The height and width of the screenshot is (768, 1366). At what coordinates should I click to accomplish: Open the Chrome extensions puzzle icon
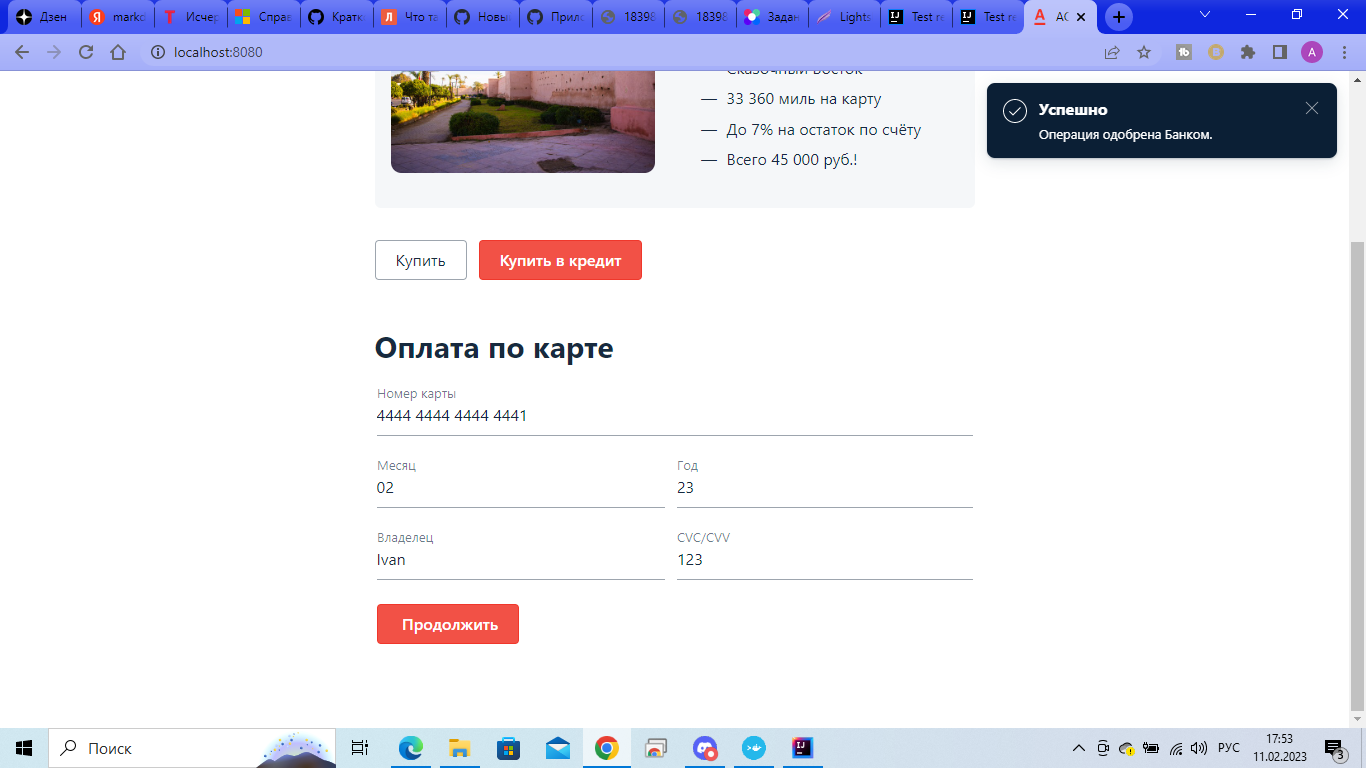tap(1247, 51)
